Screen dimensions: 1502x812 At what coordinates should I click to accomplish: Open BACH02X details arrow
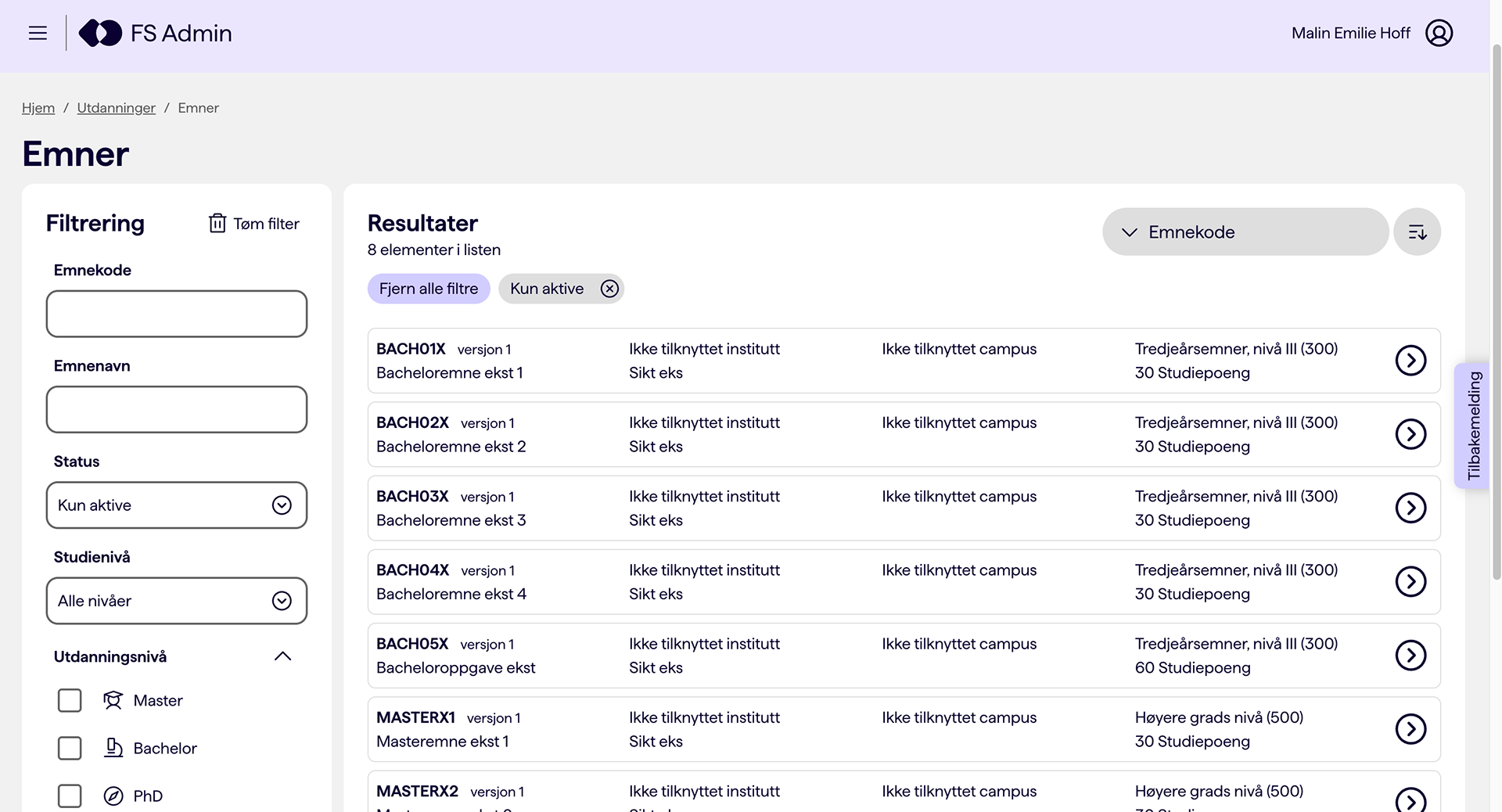[1410, 434]
